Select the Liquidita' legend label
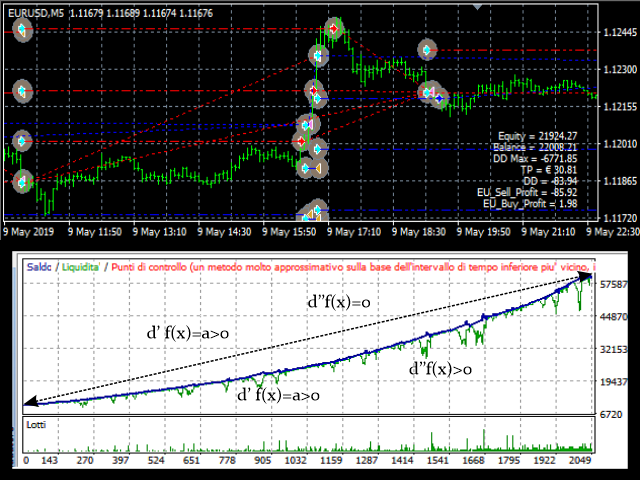 [80, 267]
